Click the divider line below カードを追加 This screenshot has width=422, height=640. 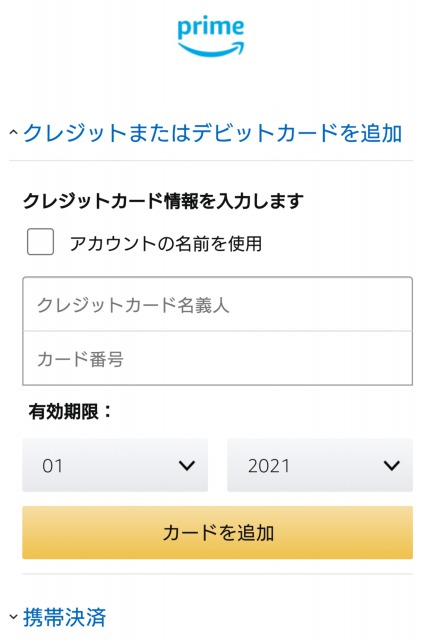click(x=218, y=574)
